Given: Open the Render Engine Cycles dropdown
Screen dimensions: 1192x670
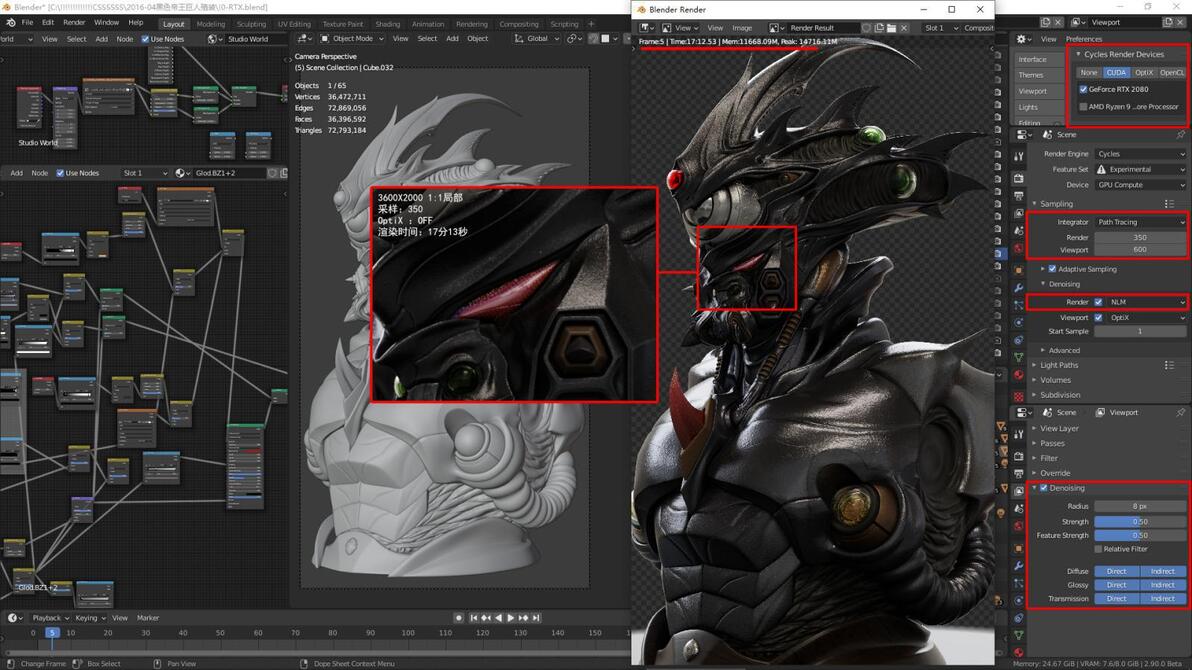Looking at the screenshot, I should (1140, 154).
